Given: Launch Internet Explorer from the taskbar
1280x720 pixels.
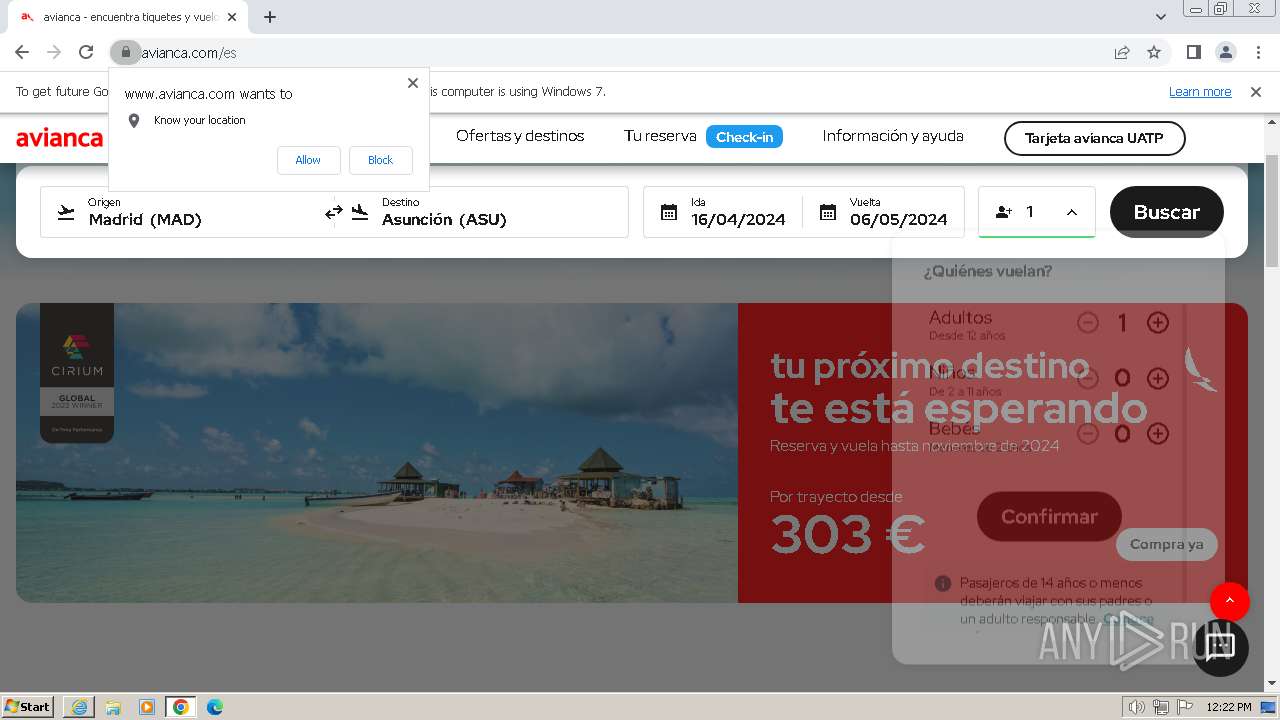Looking at the screenshot, I should [79, 707].
